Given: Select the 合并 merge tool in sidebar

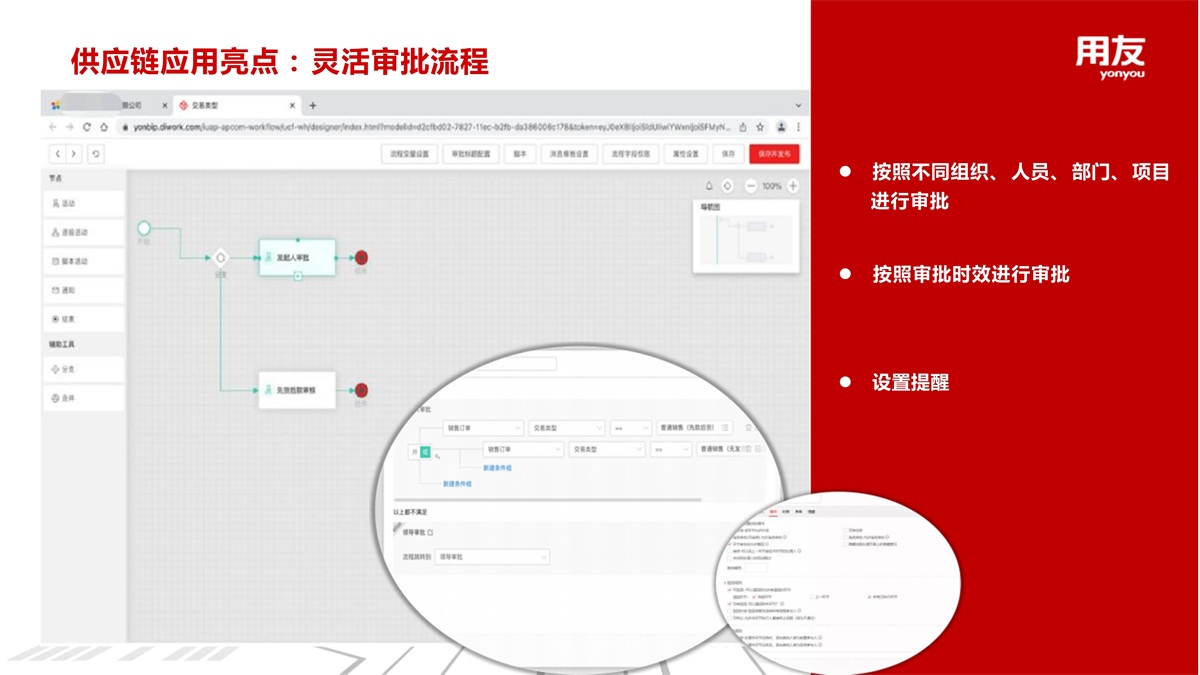Looking at the screenshot, I should click(84, 398).
